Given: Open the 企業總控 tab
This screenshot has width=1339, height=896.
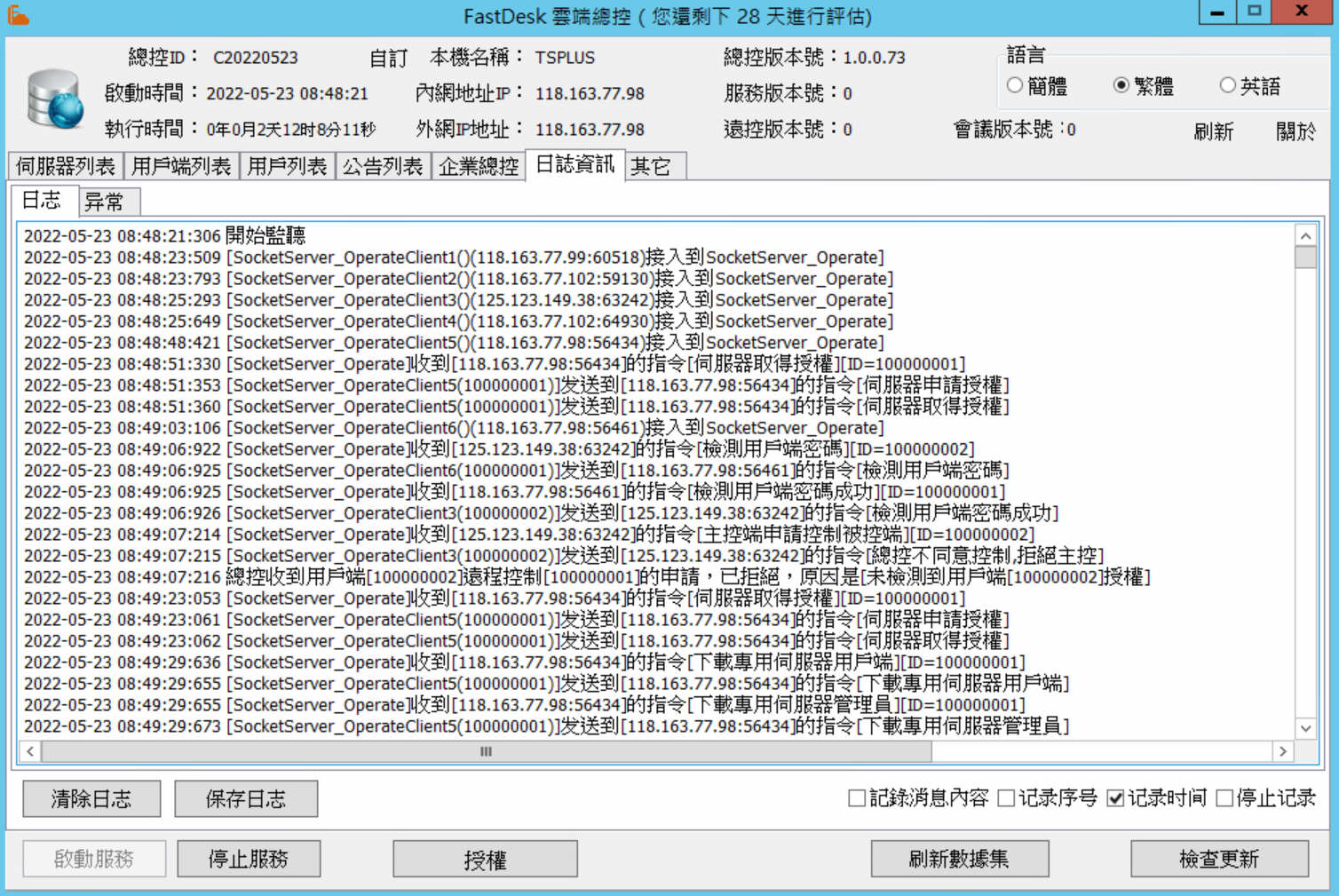Looking at the screenshot, I should pos(479,166).
